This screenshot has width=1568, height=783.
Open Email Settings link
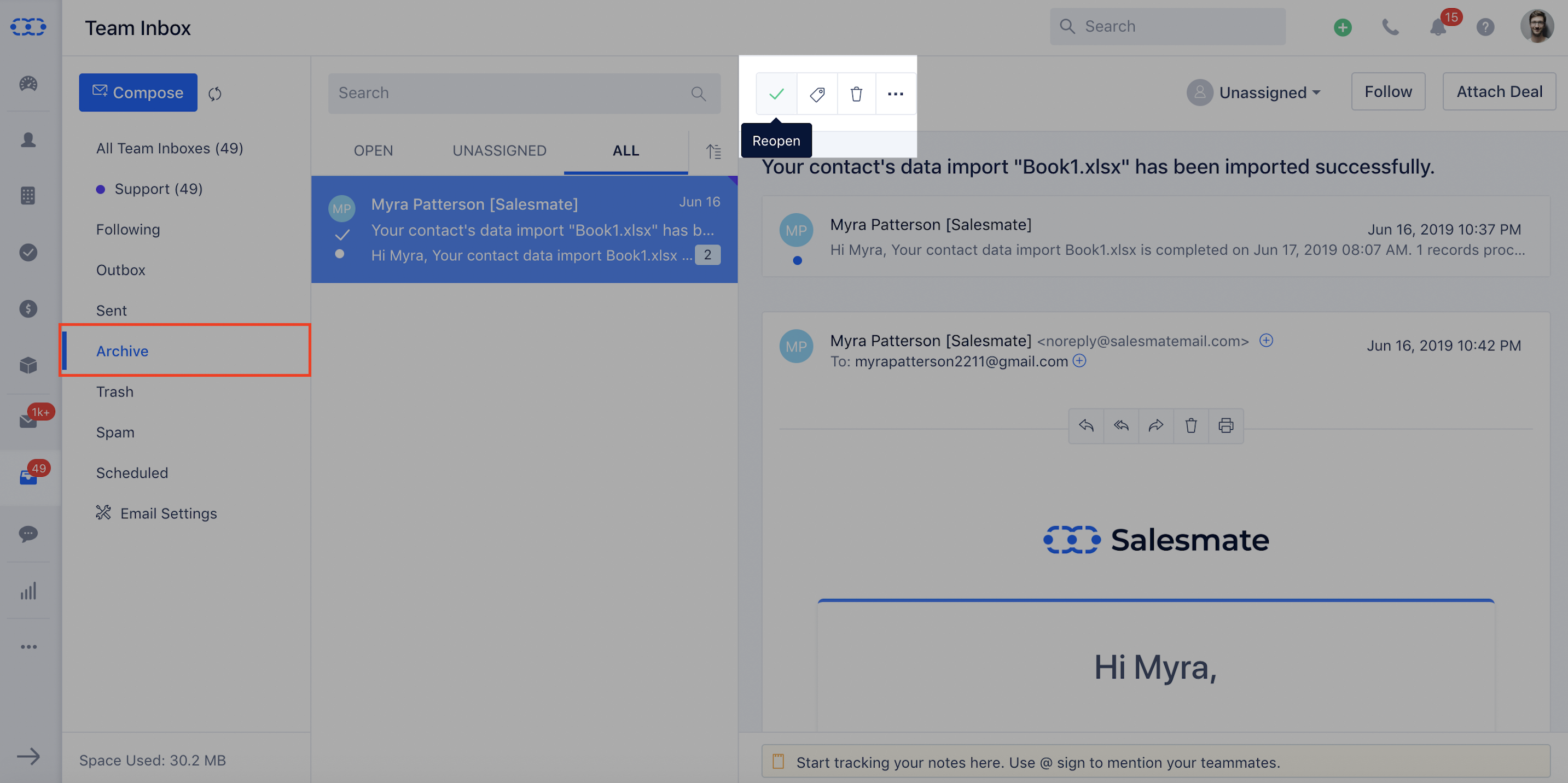(x=156, y=513)
